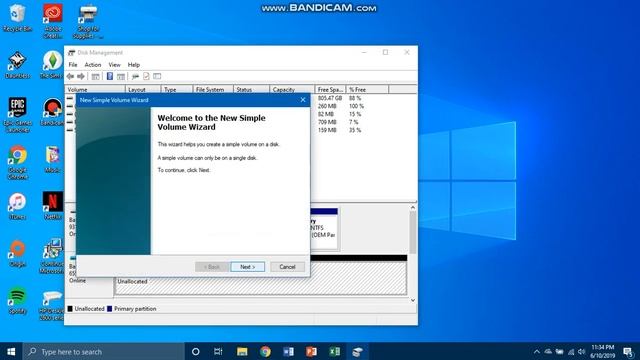The height and width of the screenshot is (360, 640).
Task: Click Next in the New Simple Volume Wizard
Action: click(247, 267)
